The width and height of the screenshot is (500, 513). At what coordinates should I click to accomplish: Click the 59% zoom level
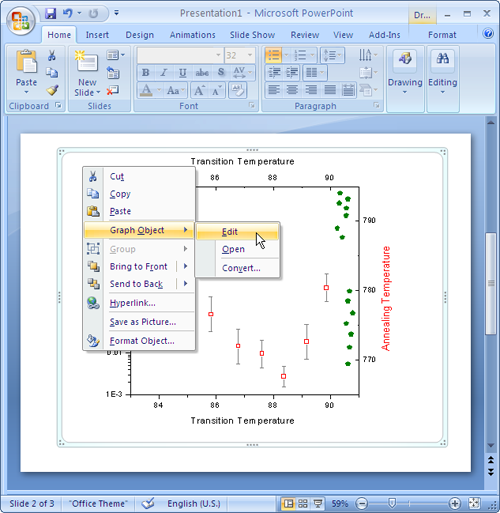[340, 503]
